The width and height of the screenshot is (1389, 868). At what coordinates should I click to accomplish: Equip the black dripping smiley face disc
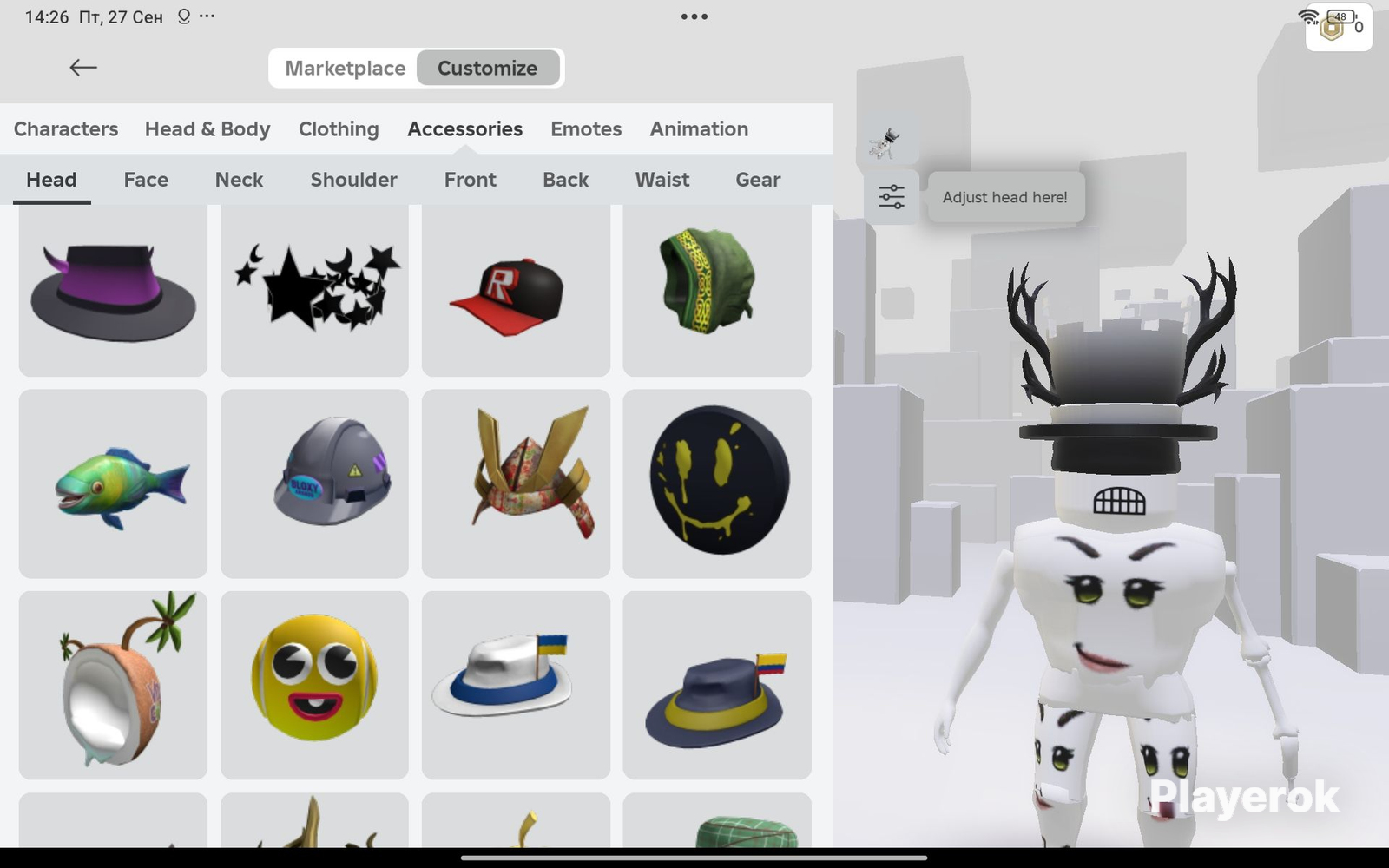pos(717,483)
